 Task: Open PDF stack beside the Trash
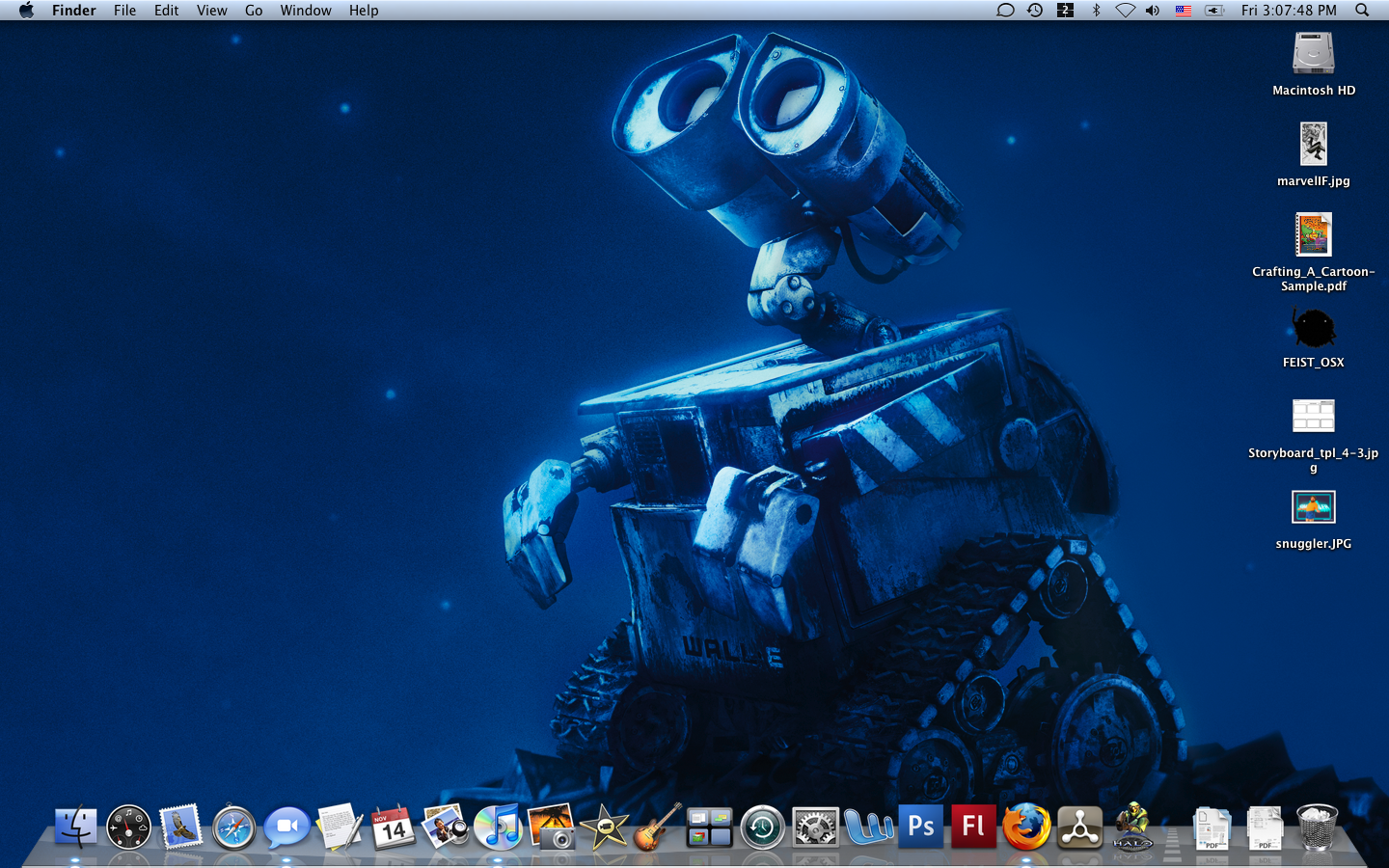click(1264, 827)
